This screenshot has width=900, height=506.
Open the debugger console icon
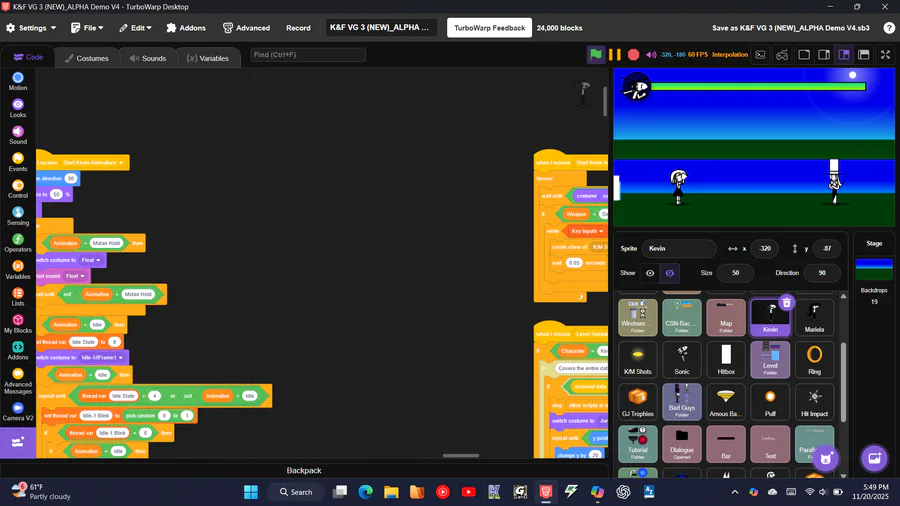click(761, 55)
